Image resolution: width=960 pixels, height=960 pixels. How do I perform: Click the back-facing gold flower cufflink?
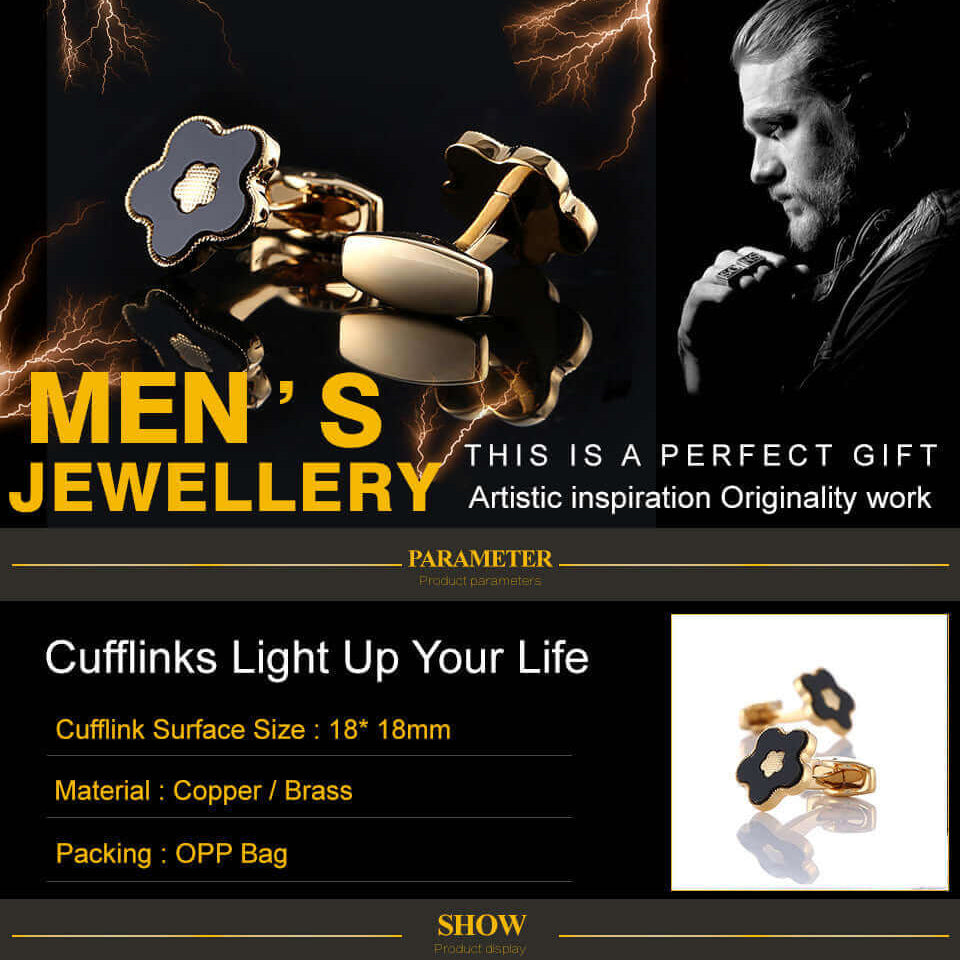(x=520, y=196)
